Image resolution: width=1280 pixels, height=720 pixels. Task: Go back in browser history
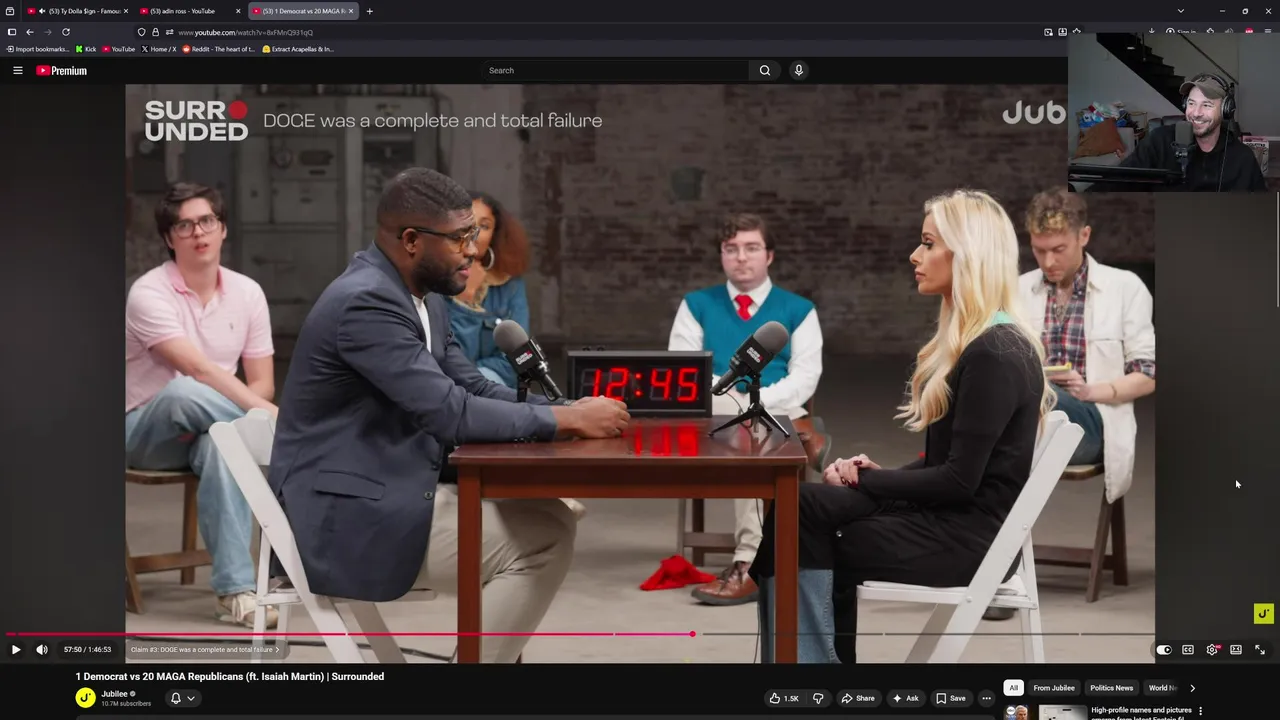point(30,32)
